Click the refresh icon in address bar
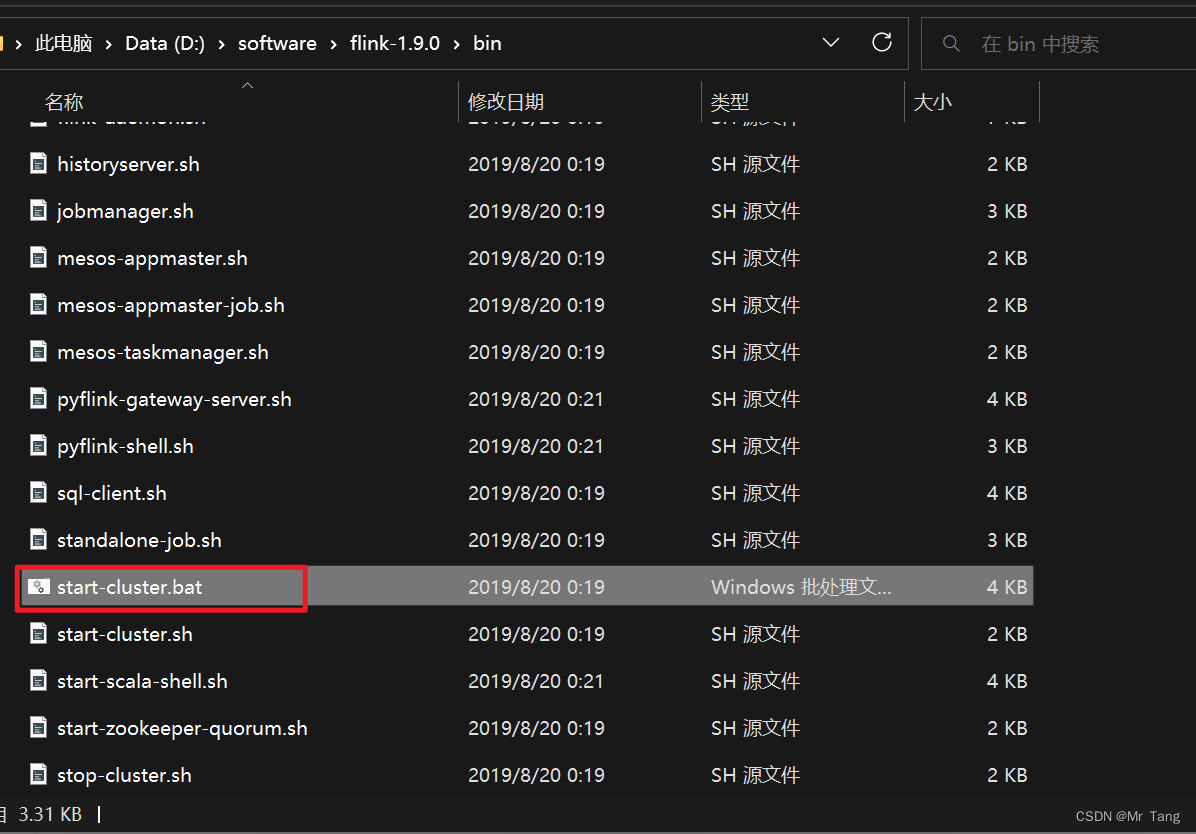Screen dimensions: 1196x834 [881, 42]
